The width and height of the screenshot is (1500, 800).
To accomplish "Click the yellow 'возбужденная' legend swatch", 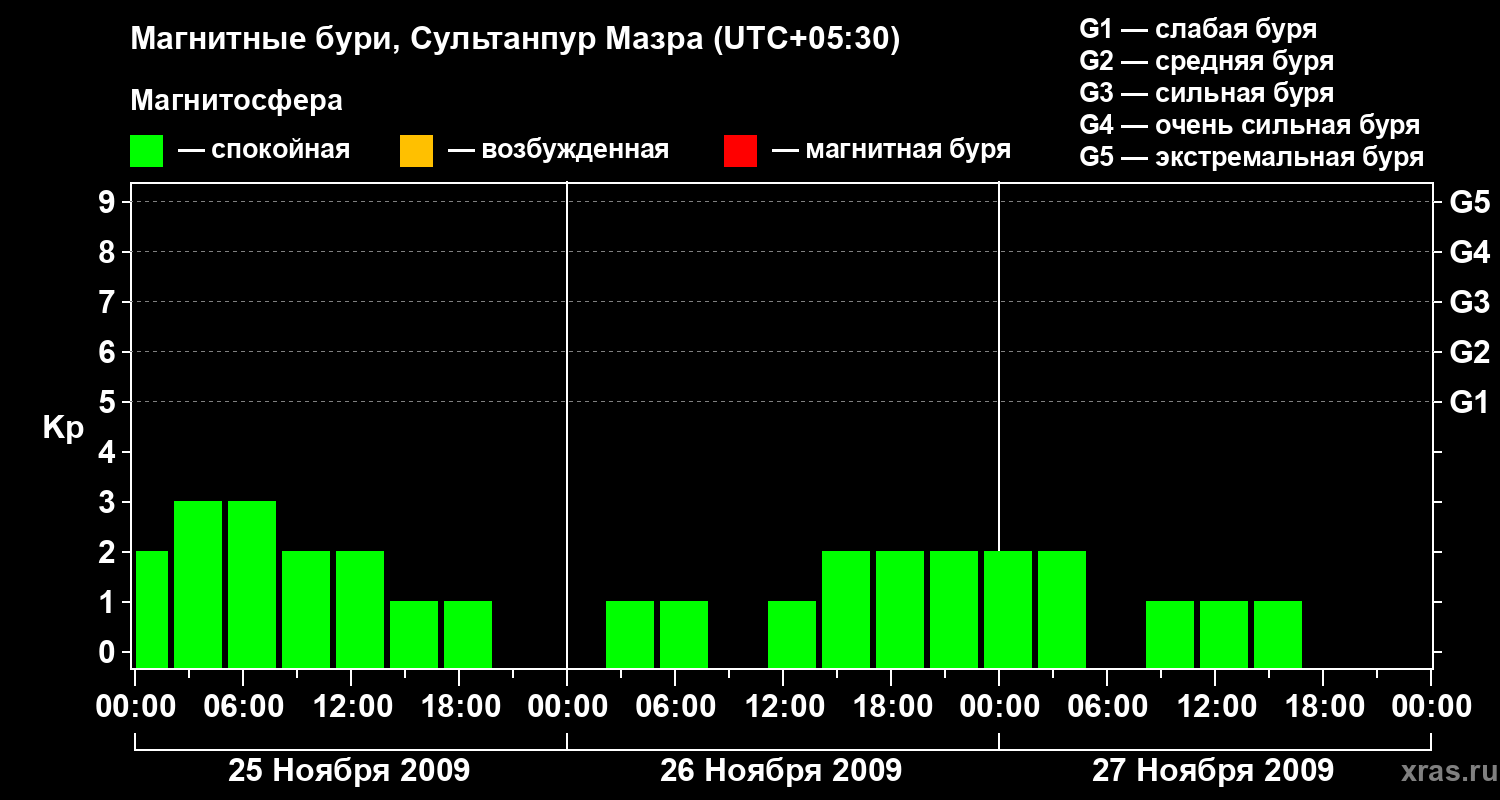I will 416,151.
